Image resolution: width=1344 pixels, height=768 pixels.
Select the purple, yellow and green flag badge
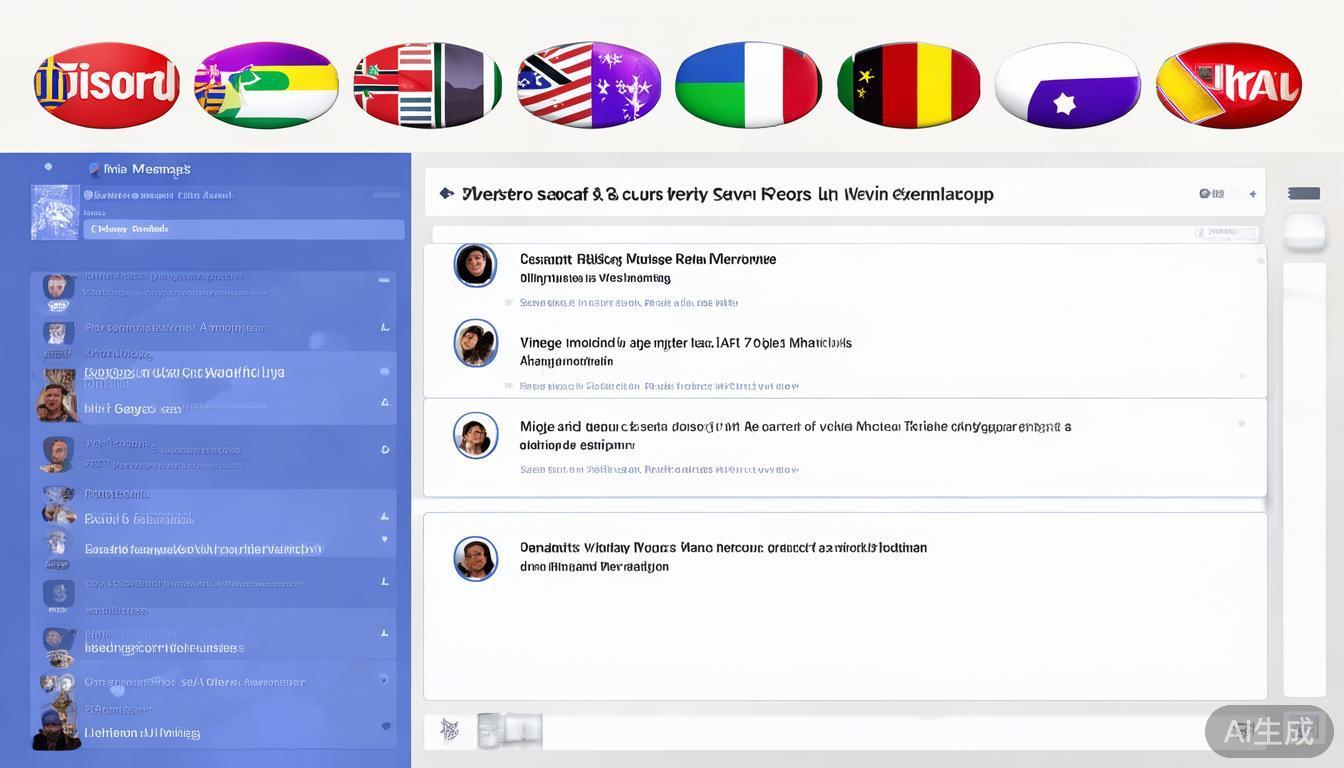click(266, 85)
